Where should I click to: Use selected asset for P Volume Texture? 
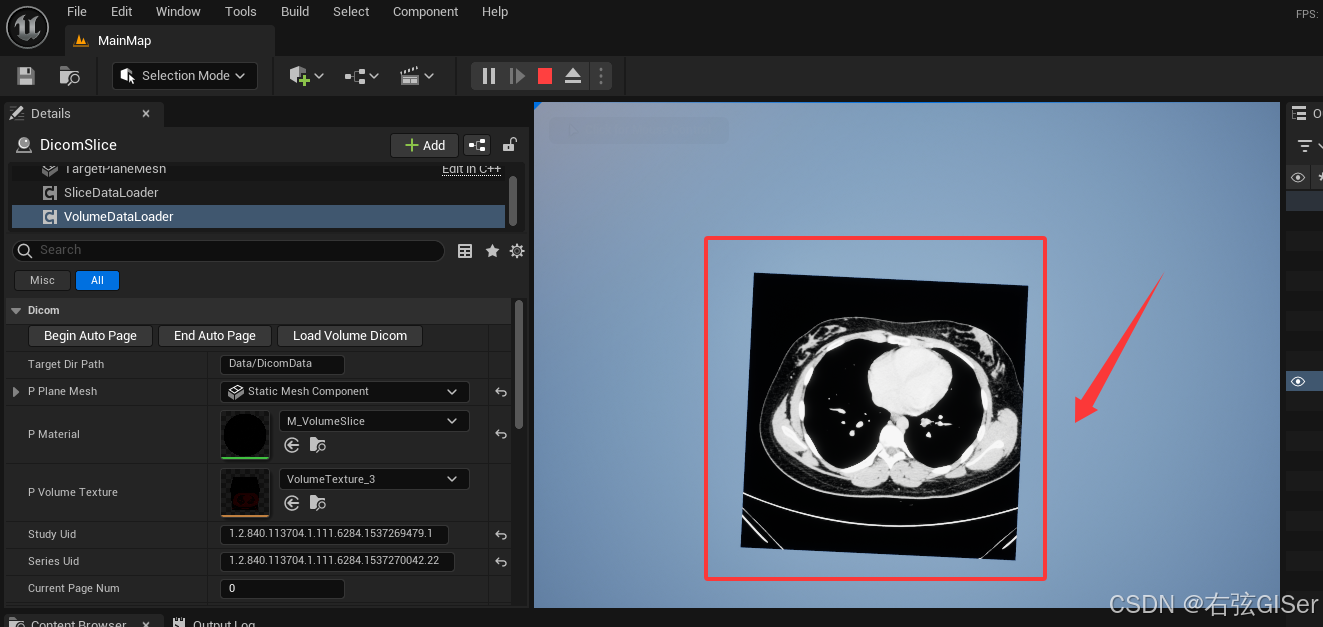(x=292, y=503)
